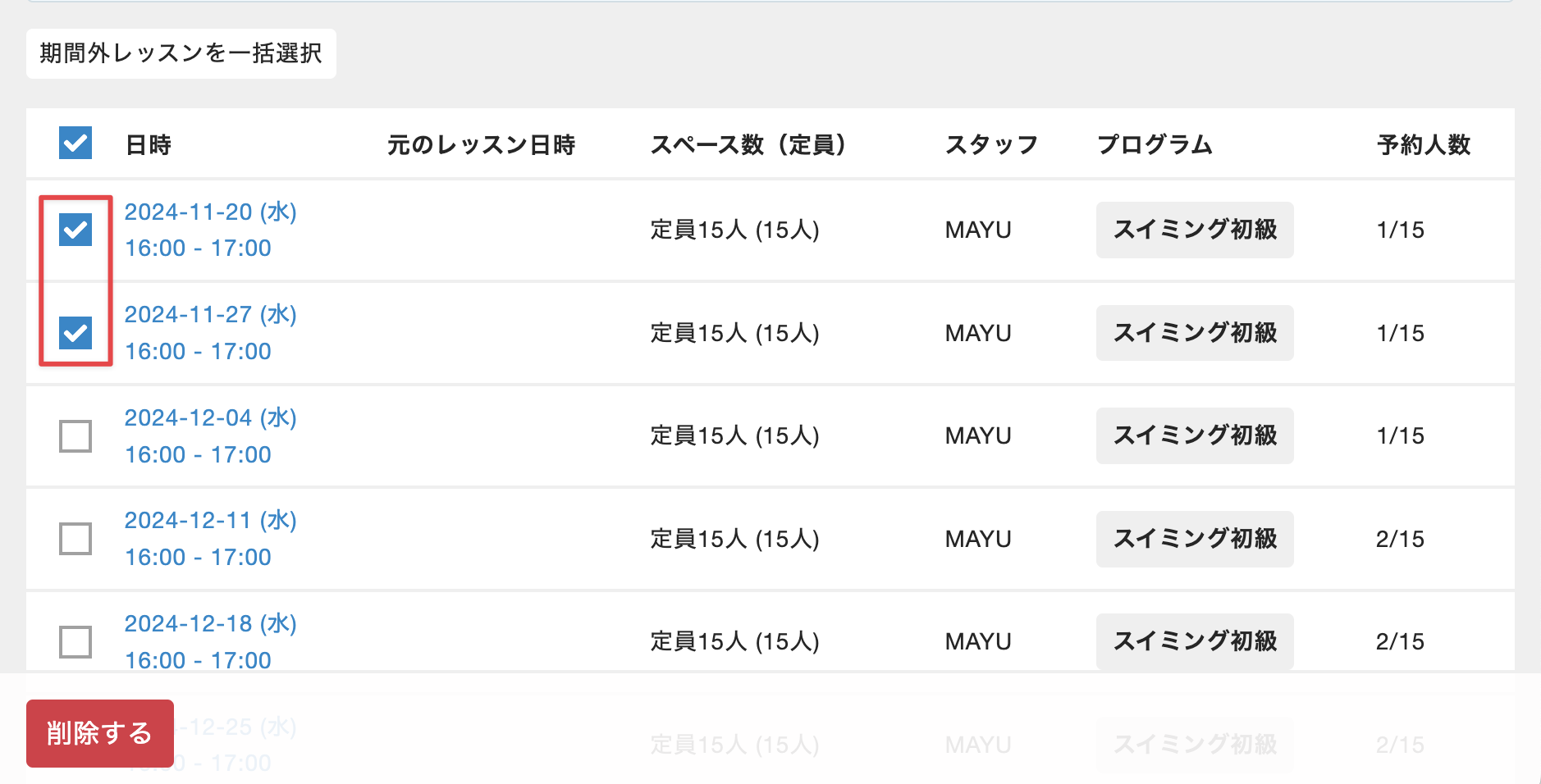Toggle the select-all checkbox in header
Viewport: 1541px width, 784px height.
click(75, 143)
